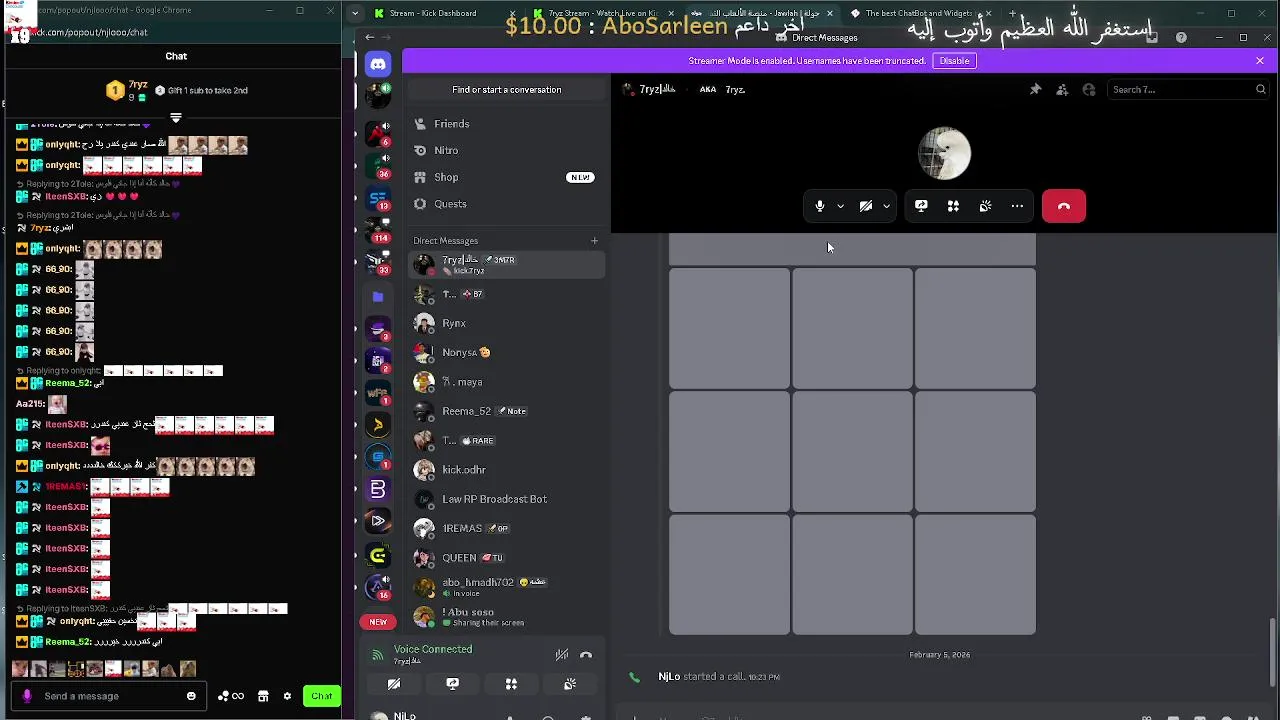Open Discord home direct messages icon
Image resolution: width=1280 pixels, height=720 pixels.
point(377,64)
